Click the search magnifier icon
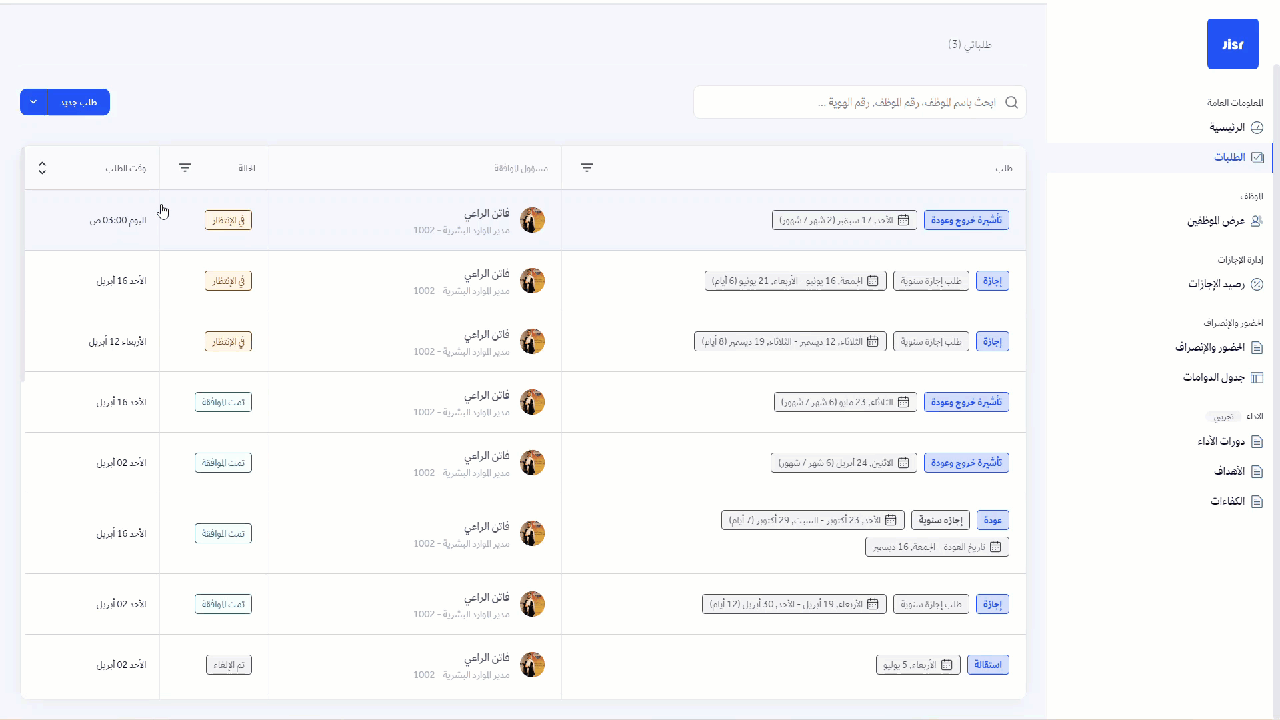The width and height of the screenshot is (1280, 720). (1011, 102)
